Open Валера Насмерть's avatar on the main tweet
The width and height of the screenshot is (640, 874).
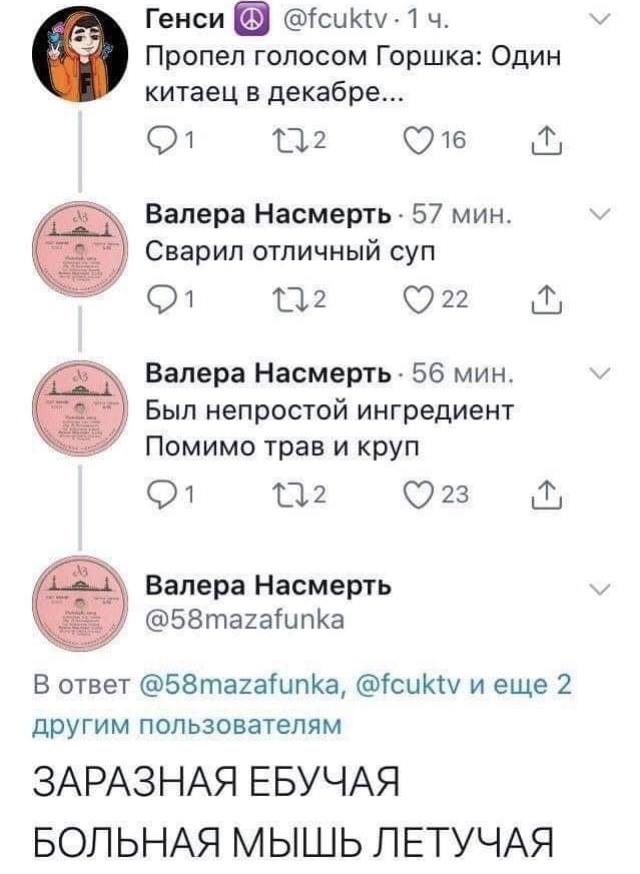click(x=80, y=604)
